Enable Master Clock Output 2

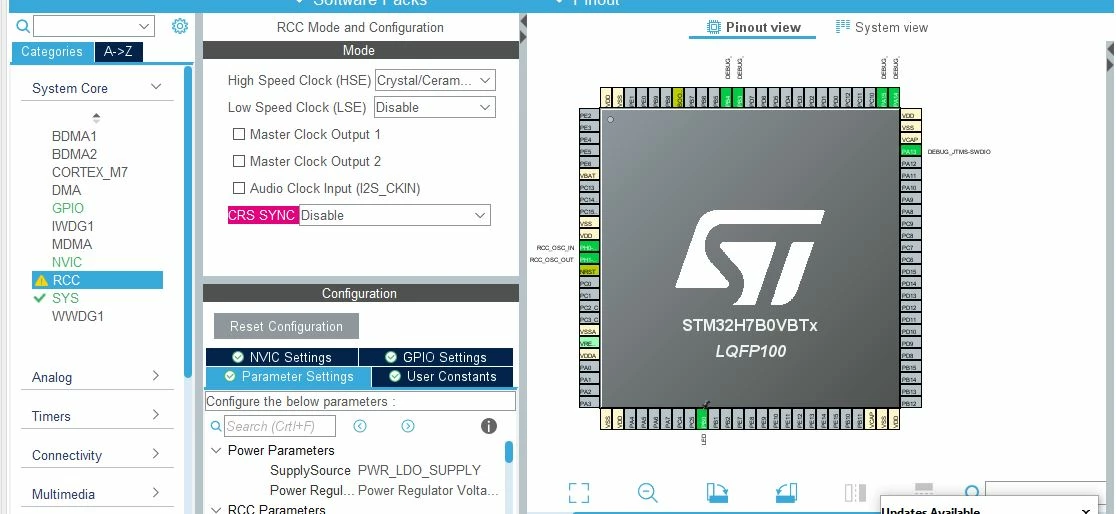coord(239,161)
